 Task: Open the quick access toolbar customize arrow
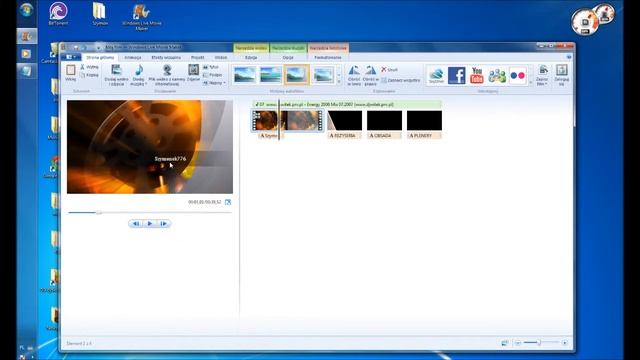click(98, 47)
